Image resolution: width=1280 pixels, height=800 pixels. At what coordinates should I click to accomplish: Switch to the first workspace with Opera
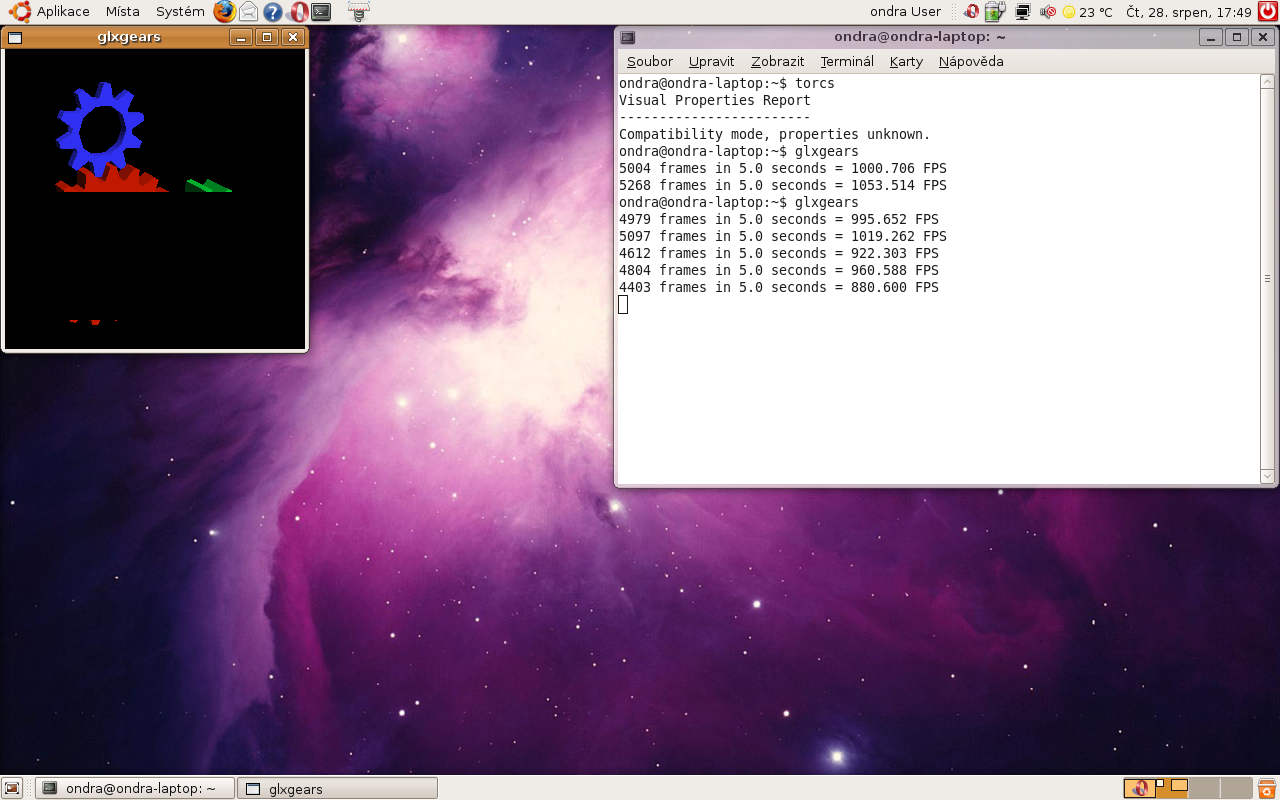pos(1139,788)
